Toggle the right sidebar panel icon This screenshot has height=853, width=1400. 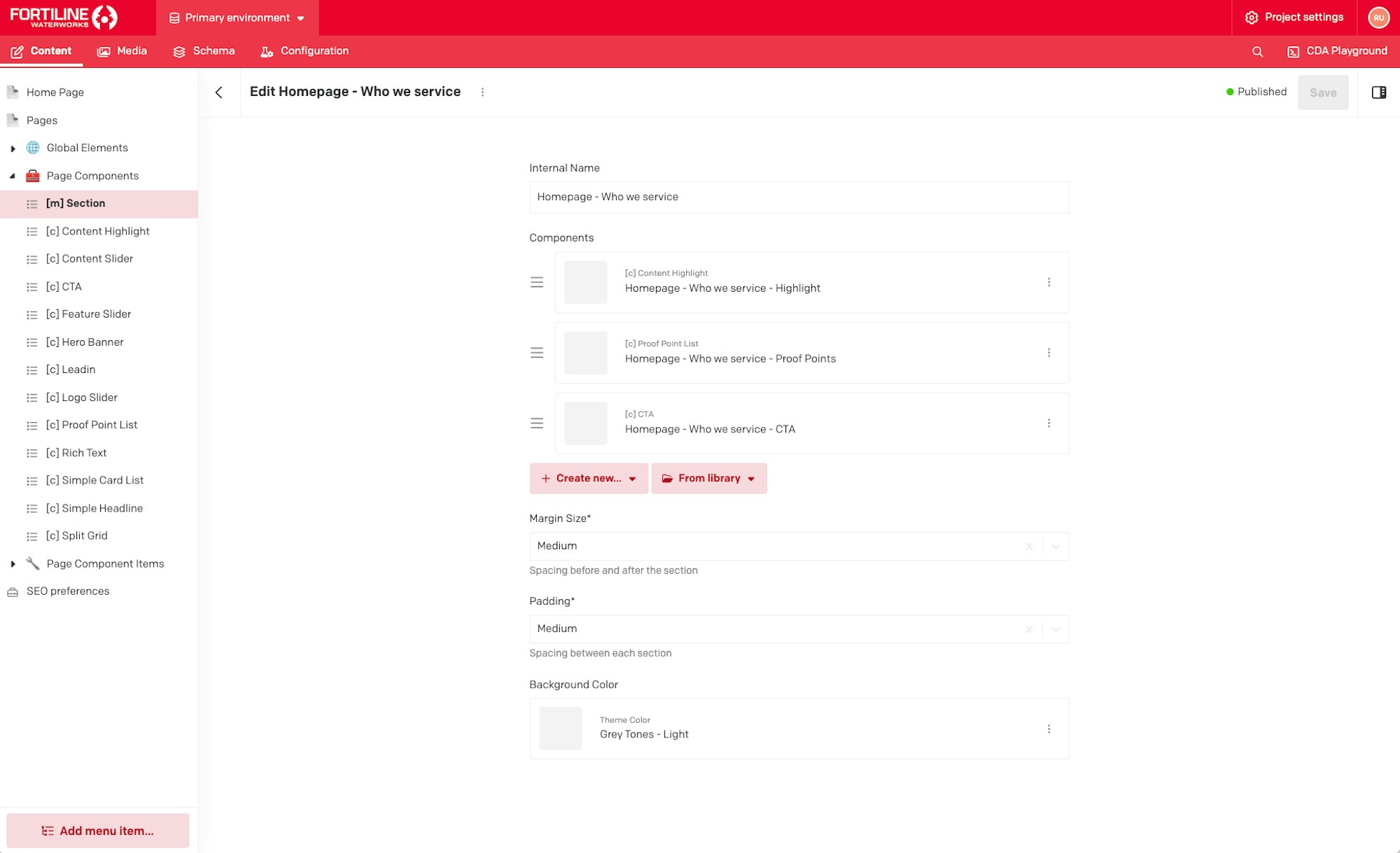point(1378,92)
